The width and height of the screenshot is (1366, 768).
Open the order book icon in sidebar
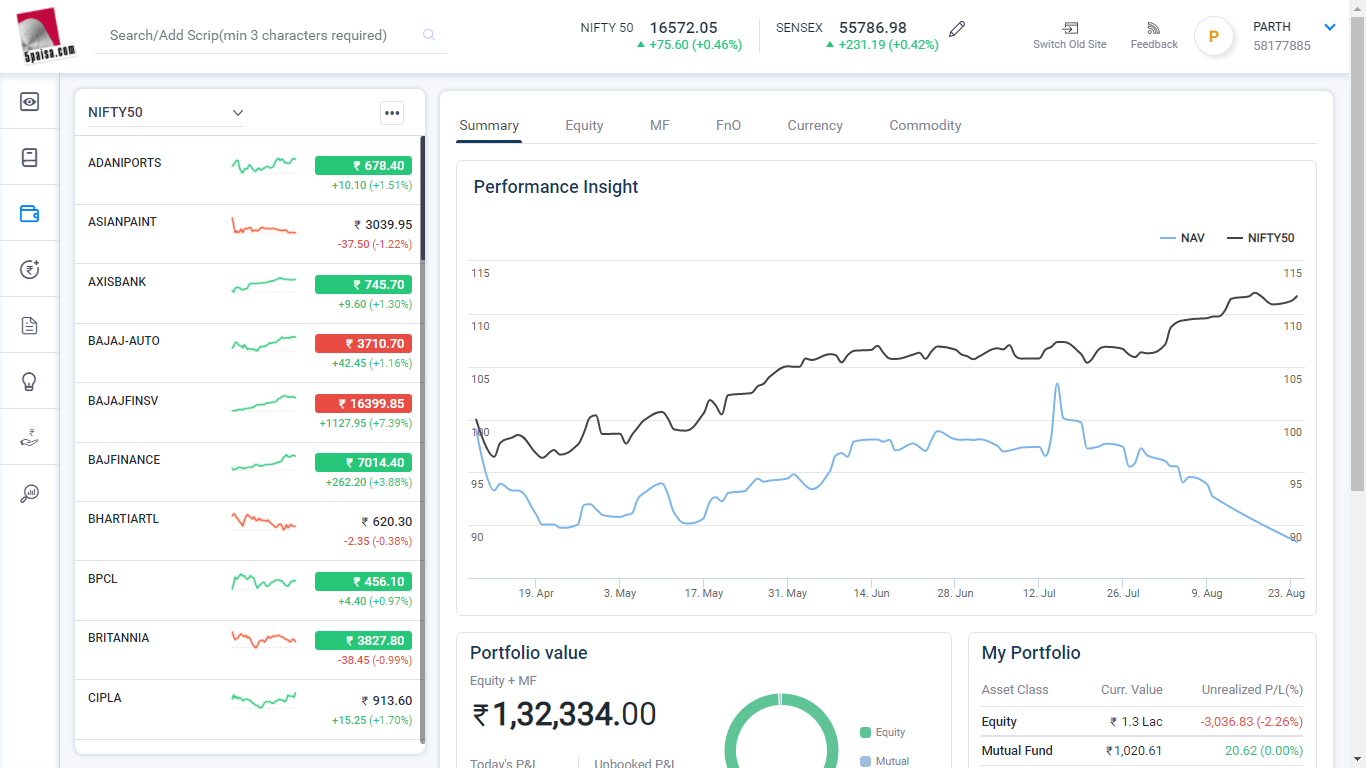point(29,157)
